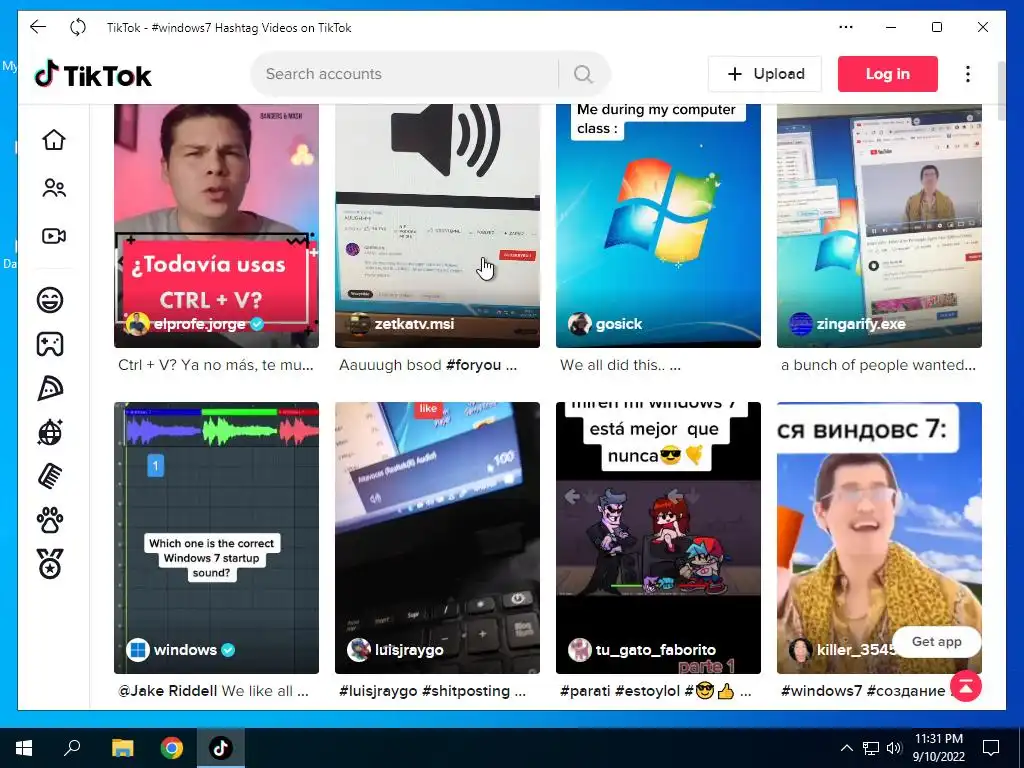
Task: Select the Gaming controller category icon
Action: (50, 344)
